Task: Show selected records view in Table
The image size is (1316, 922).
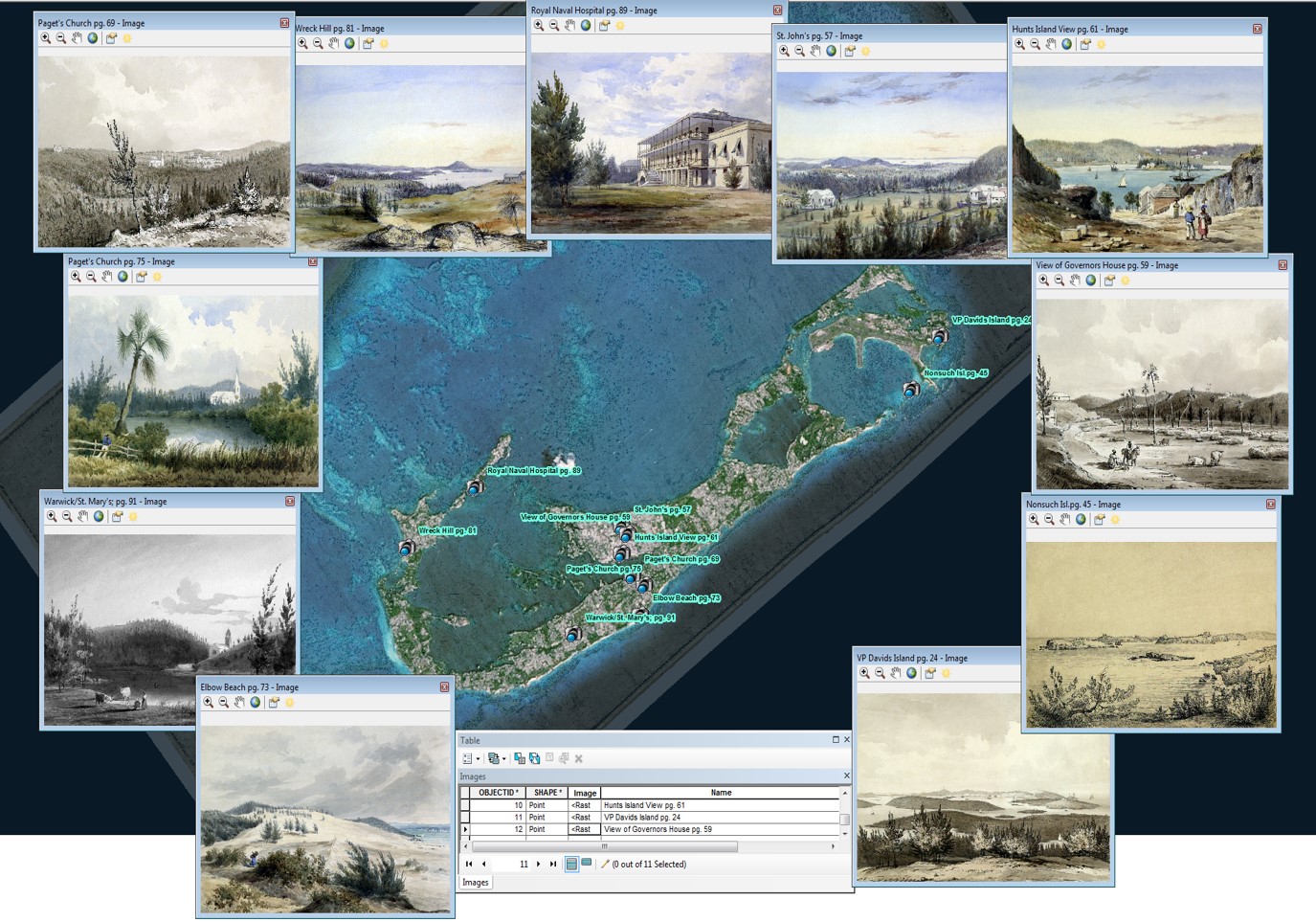Action: (x=586, y=864)
